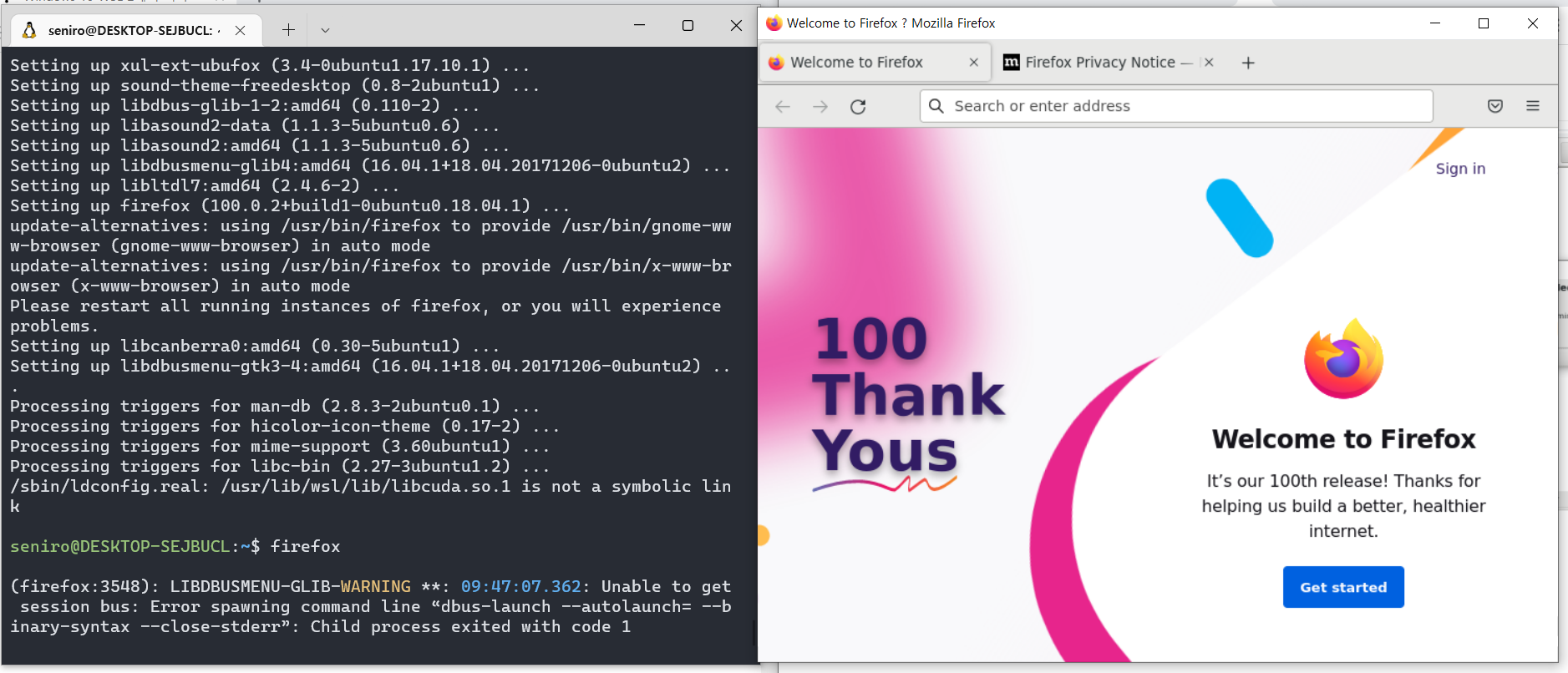The image size is (1568, 673).
Task: Click search magnifier icon in address bar
Action: pos(936,106)
